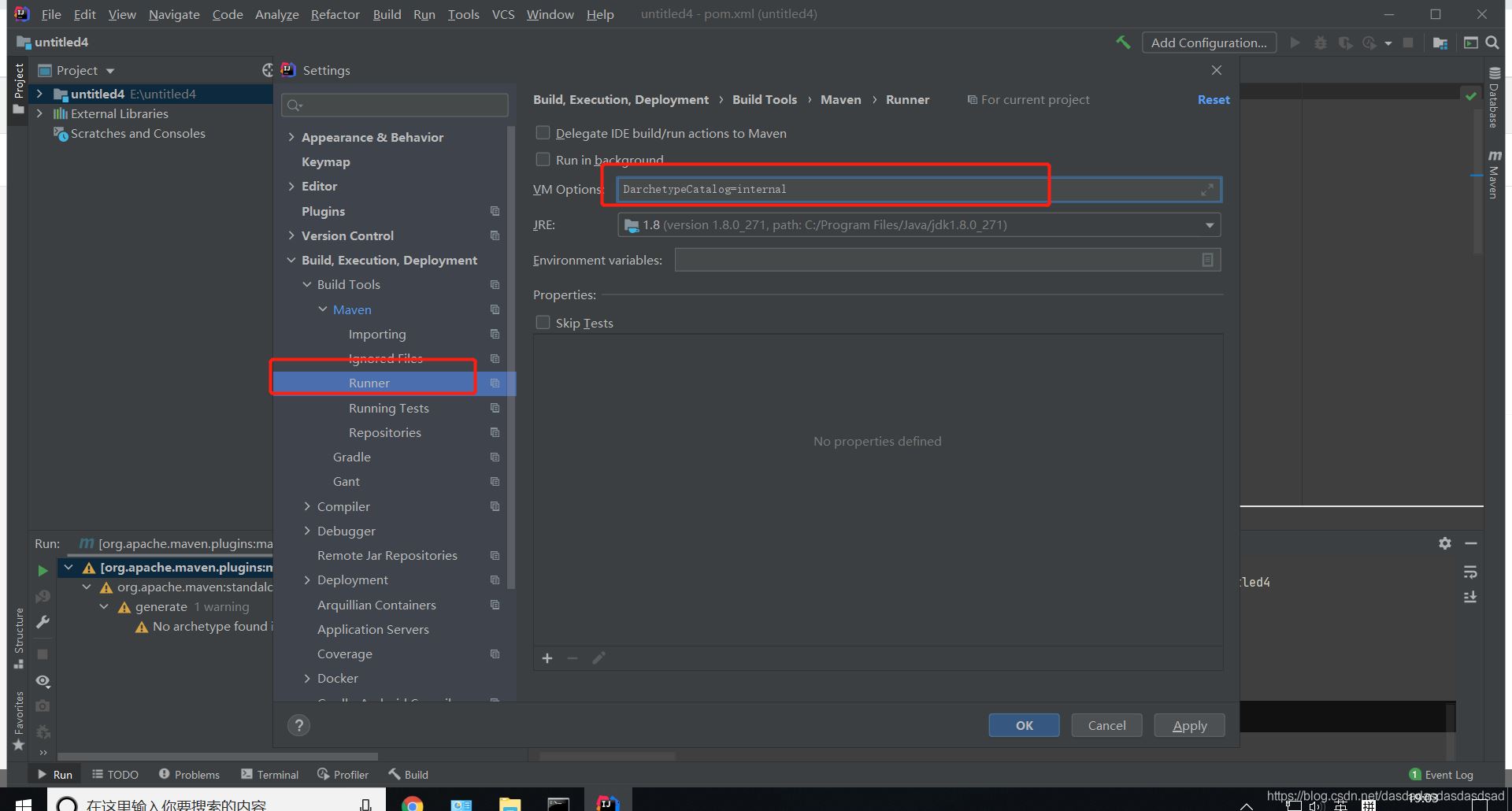Click the add property plus icon
1512x811 pixels.
pyautogui.click(x=547, y=658)
